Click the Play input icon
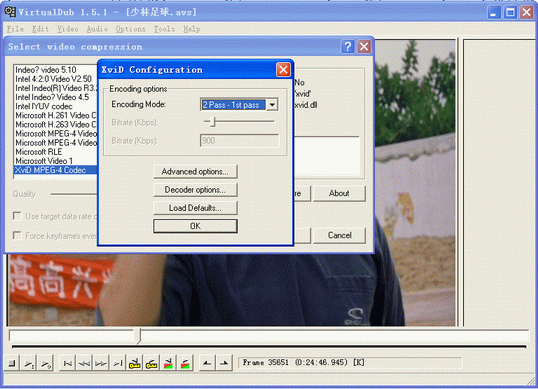 tap(29, 363)
